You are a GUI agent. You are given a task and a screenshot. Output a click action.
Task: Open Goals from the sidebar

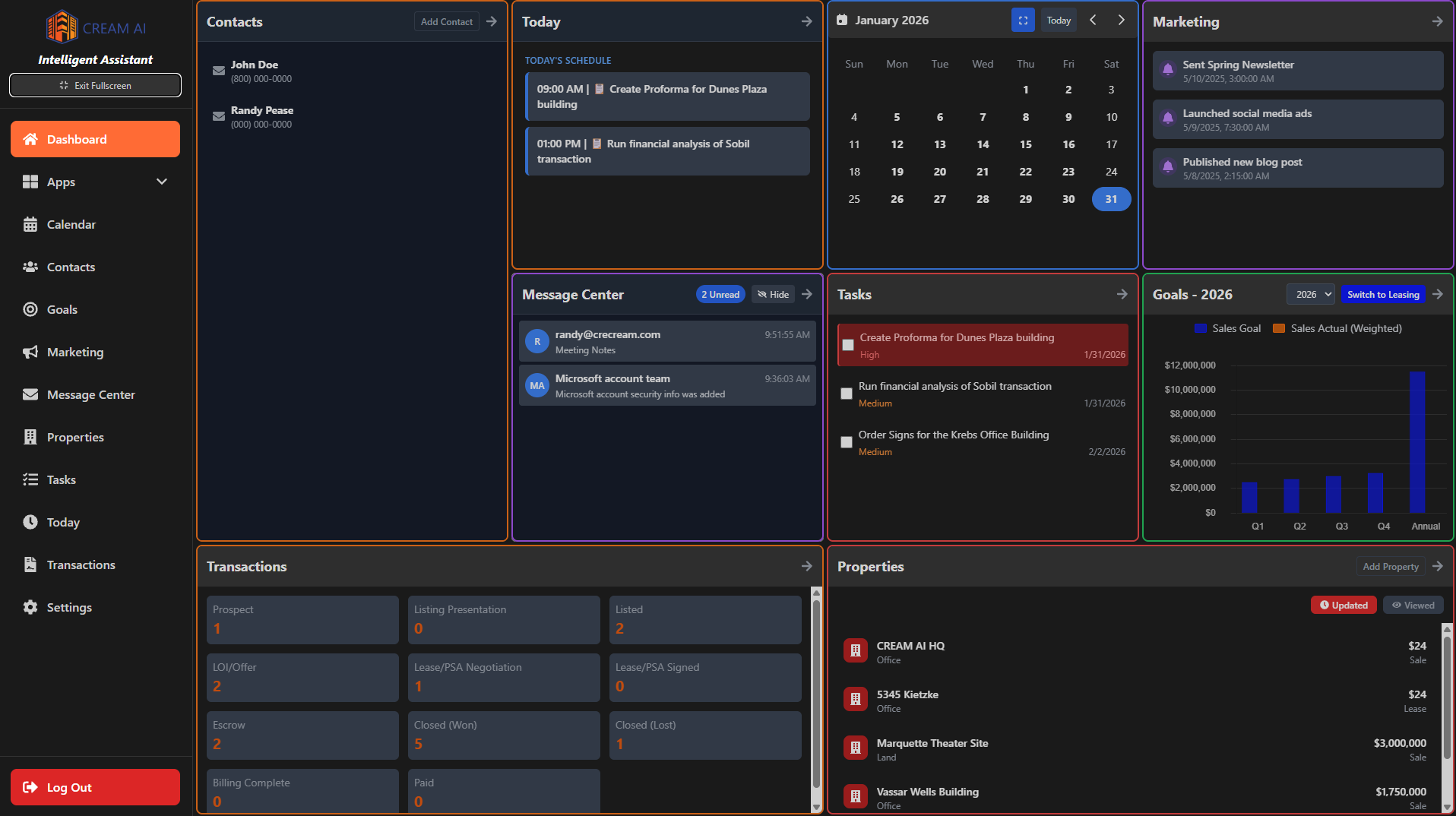coord(62,309)
